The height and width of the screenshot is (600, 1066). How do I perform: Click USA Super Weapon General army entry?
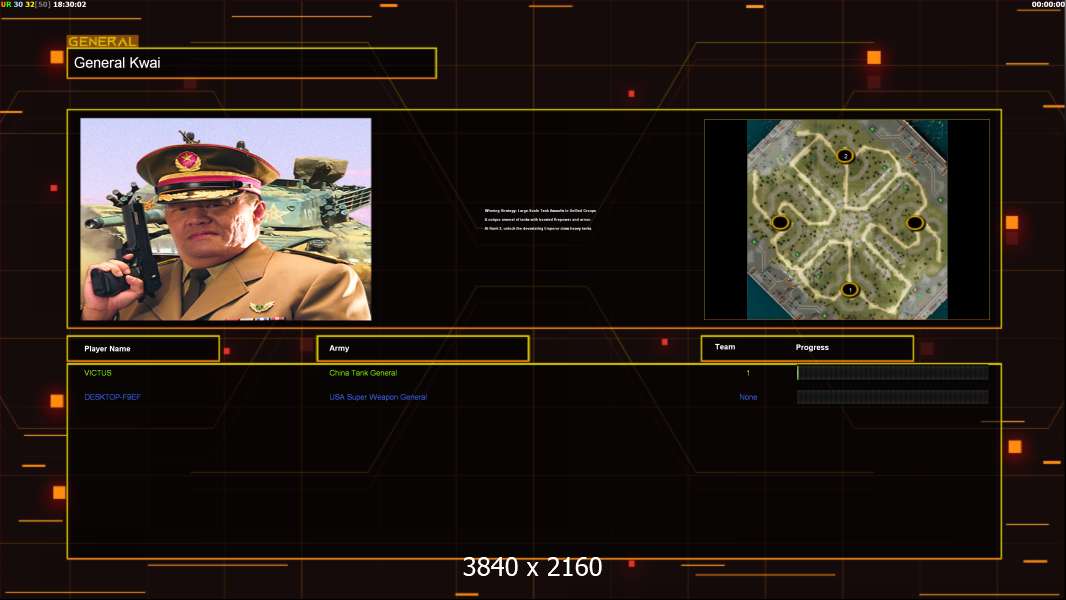[378, 397]
